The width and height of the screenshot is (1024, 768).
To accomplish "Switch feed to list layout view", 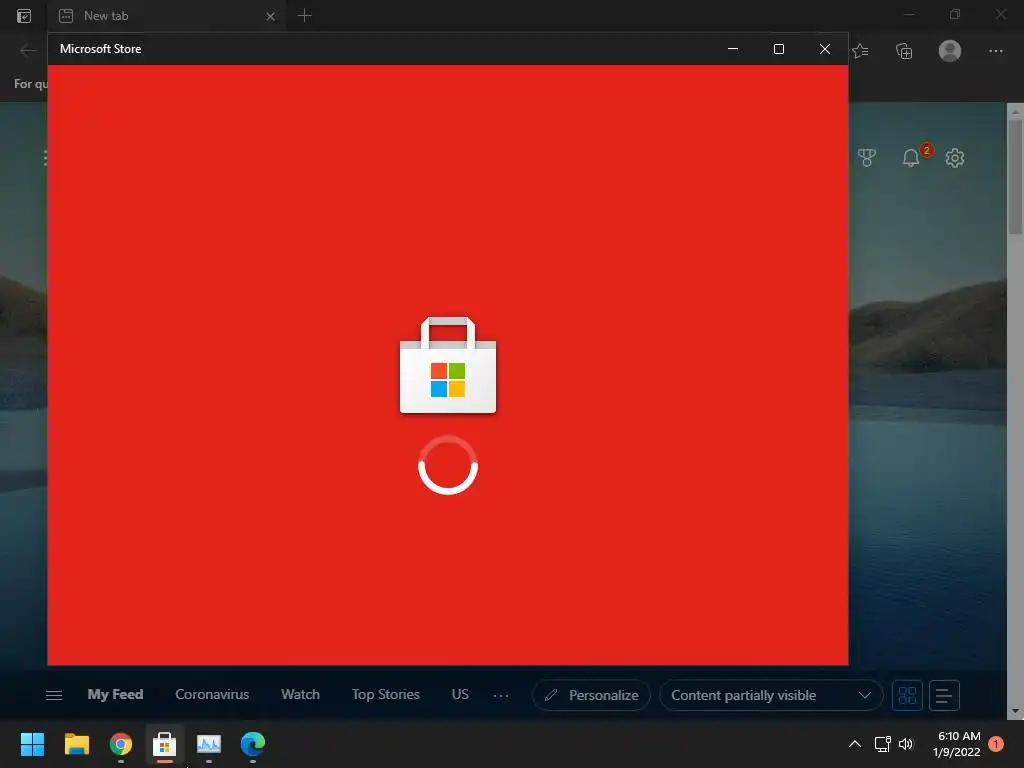I will pyautogui.click(x=944, y=696).
